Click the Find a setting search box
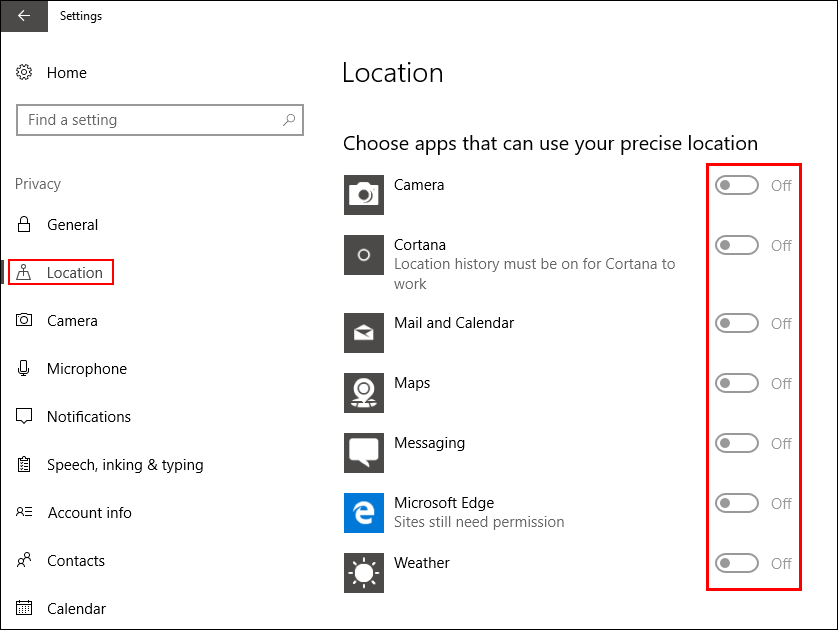The width and height of the screenshot is (838, 630). click(x=160, y=120)
